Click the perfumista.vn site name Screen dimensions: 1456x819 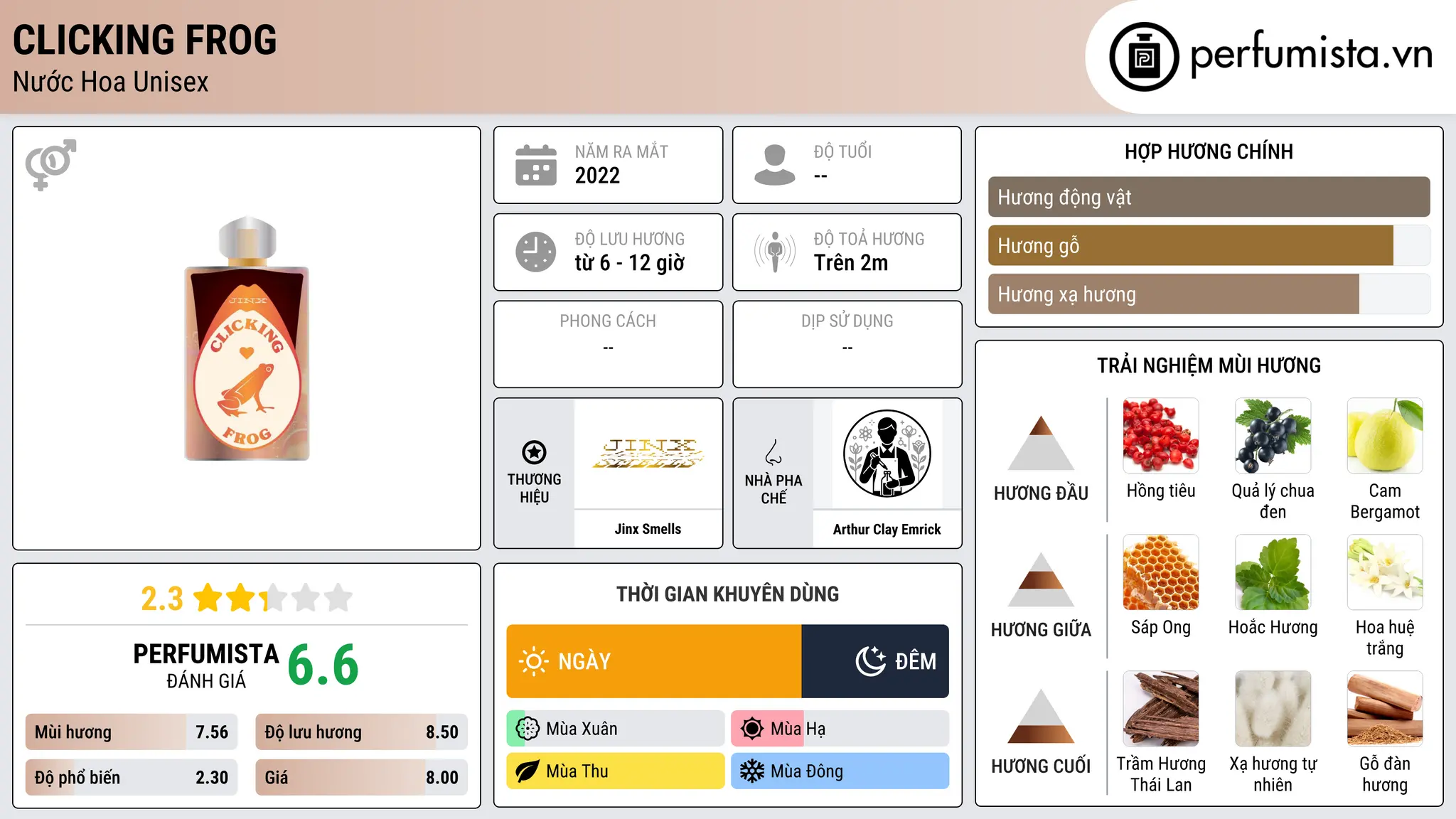pyautogui.click(x=1312, y=54)
